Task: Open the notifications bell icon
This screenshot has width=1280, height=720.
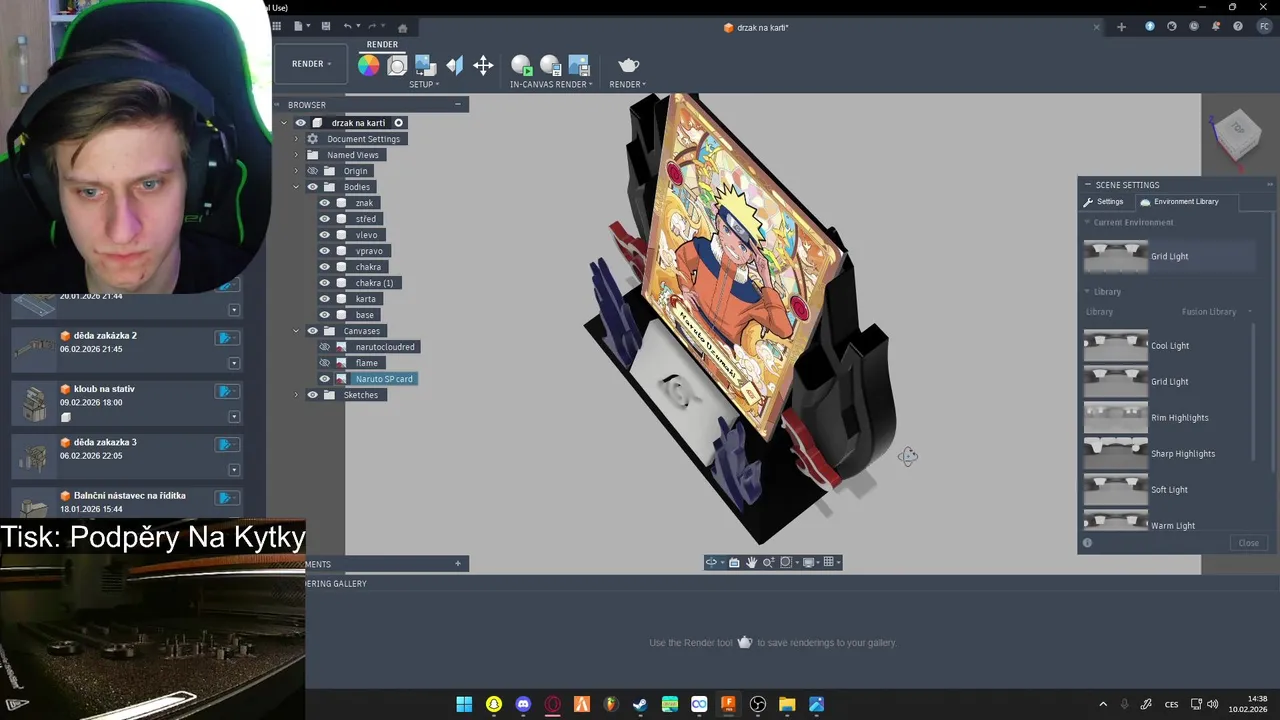Action: pos(1218,27)
